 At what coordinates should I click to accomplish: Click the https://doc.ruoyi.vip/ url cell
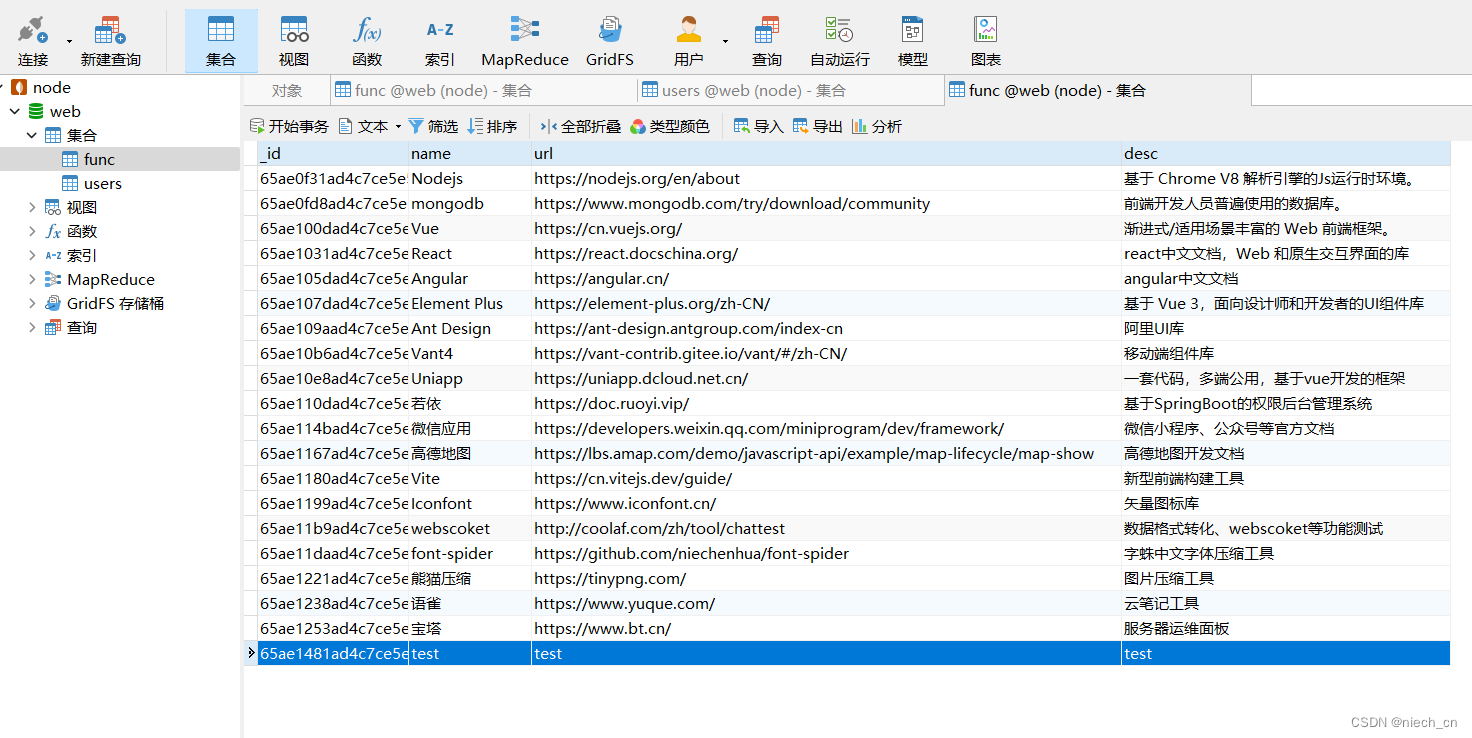(x=826, y=404)
